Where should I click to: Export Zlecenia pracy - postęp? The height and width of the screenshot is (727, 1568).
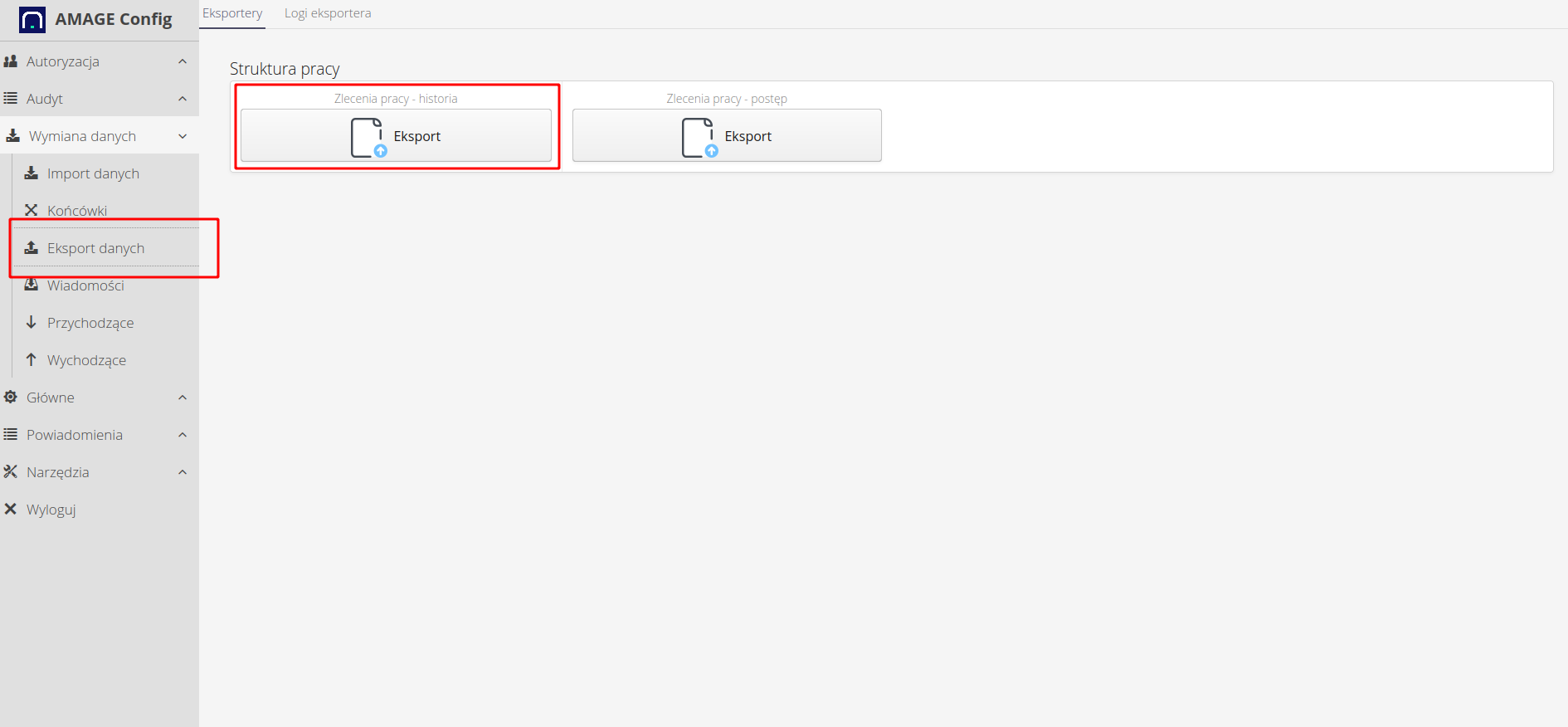click(x=727, y=136)
